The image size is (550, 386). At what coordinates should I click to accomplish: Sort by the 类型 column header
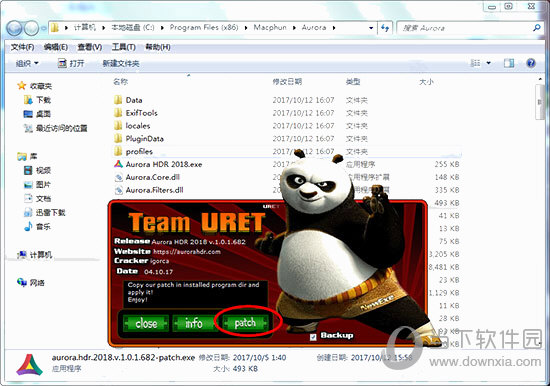pos(353,82)
